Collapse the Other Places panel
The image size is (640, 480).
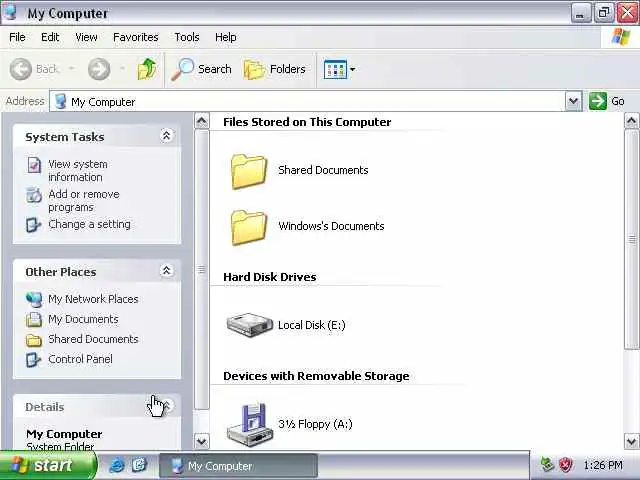coord(166,271)
